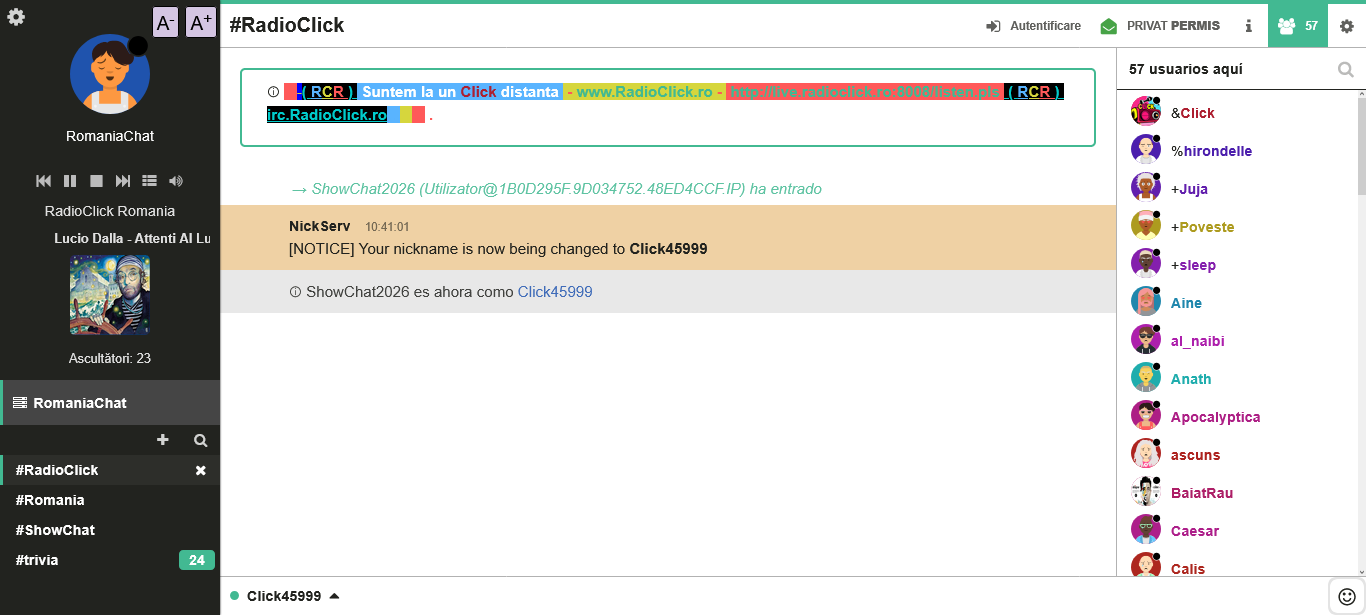This screenshot has width=1366, height=615.
Task: Select user Caesar in list
Action: coord(1195,531)
